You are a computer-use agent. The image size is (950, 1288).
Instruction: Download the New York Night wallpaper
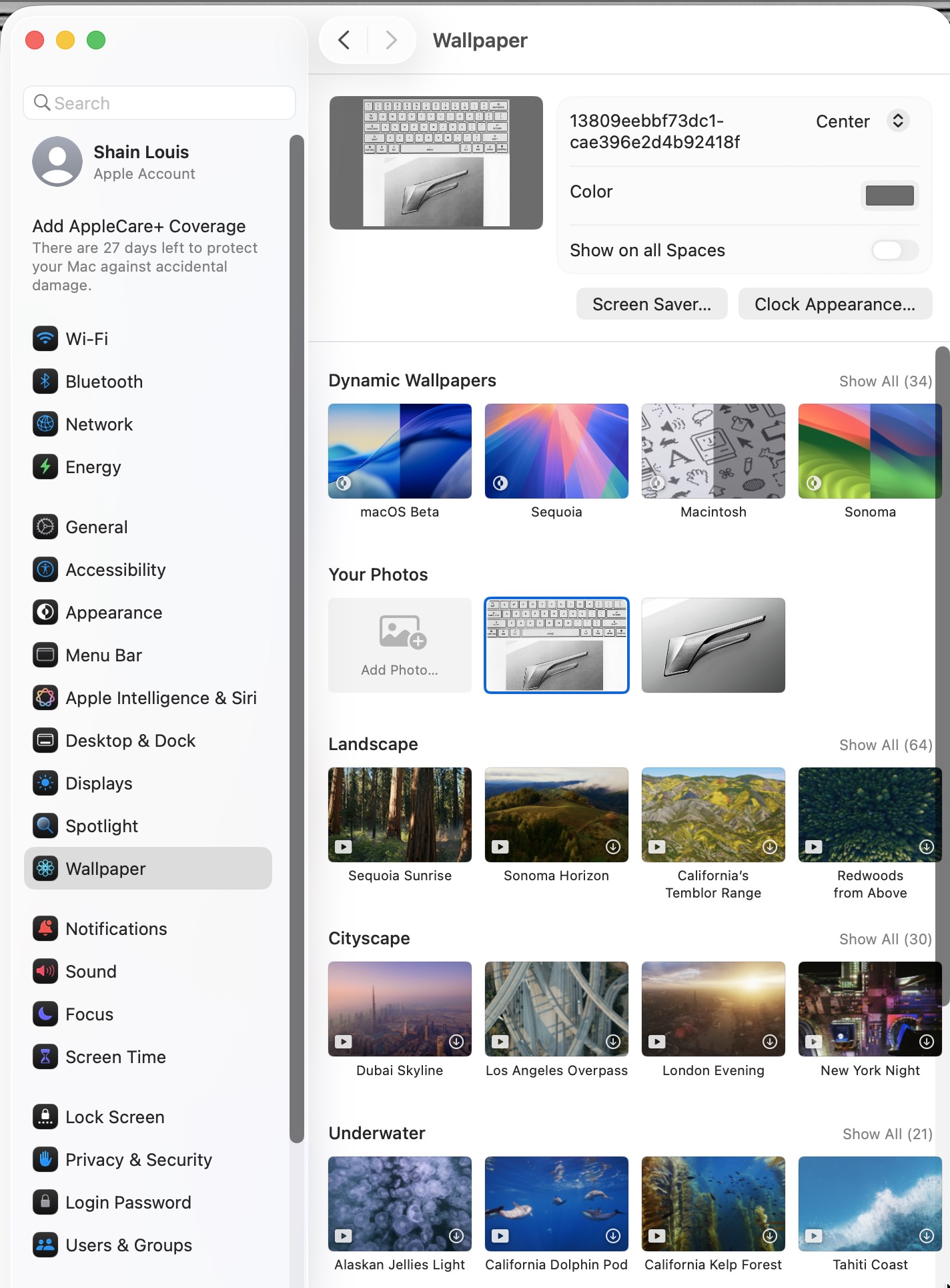(x=926, y=1042)
